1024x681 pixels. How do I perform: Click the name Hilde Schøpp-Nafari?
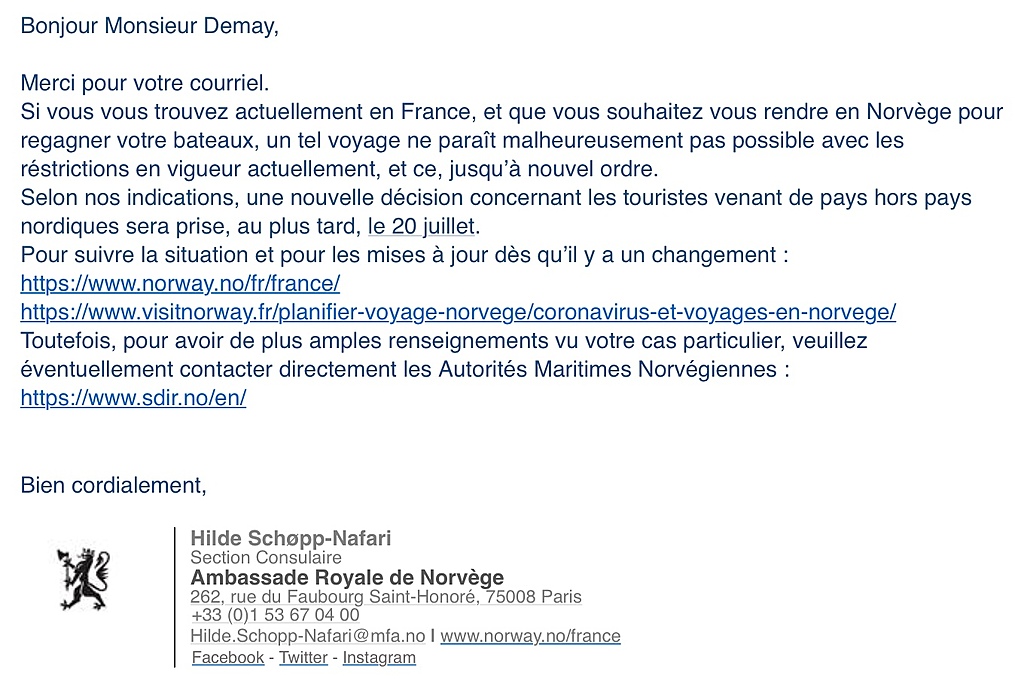[x=291, y=538]
